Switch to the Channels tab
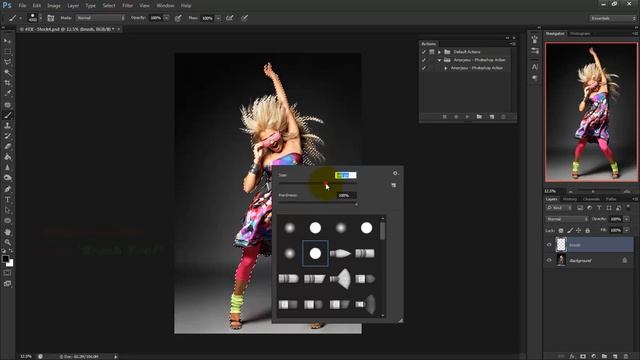 (x=591, y=199)
